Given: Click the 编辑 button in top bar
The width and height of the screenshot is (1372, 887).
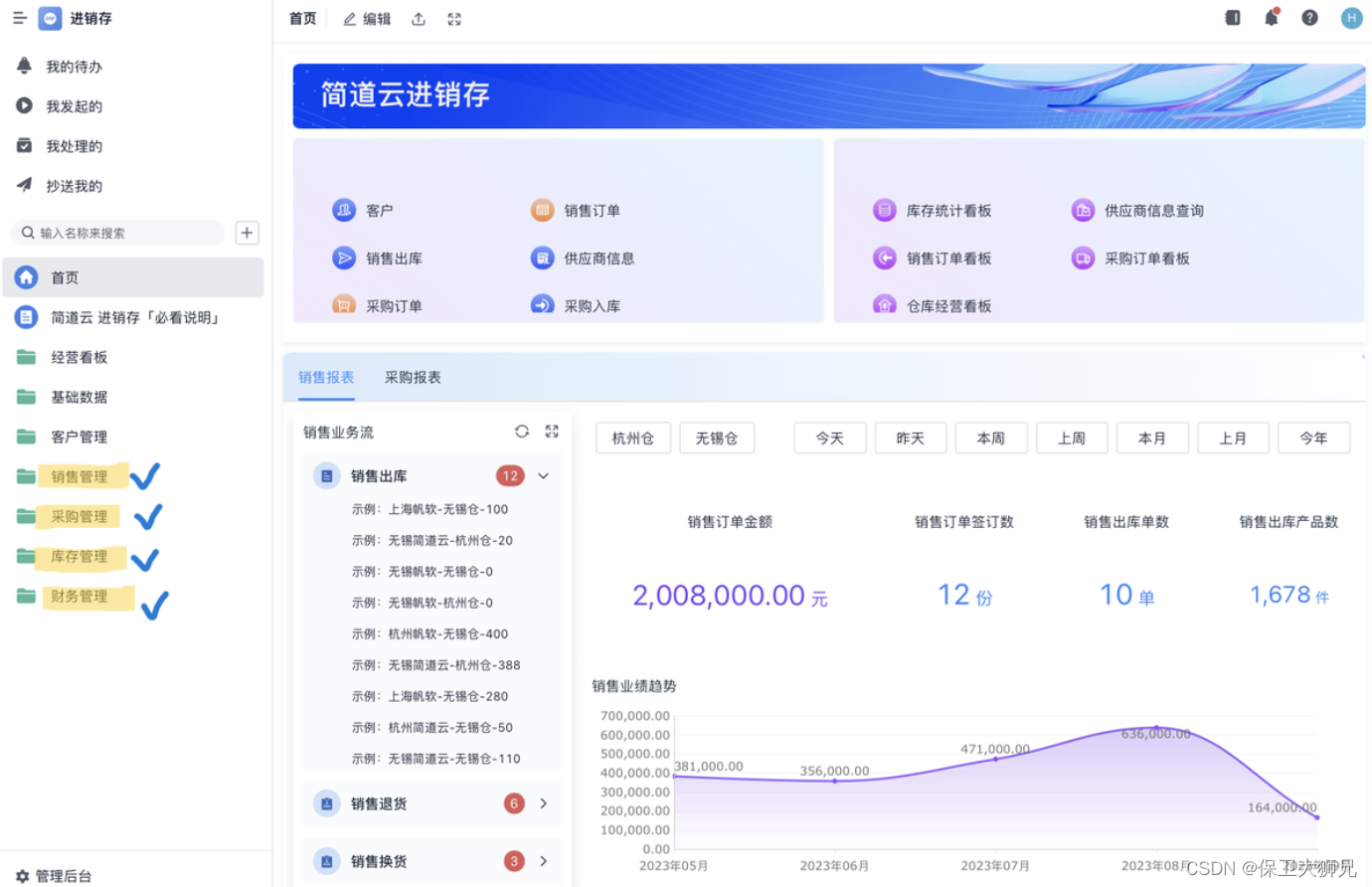Looking at the screenshot, I should (x=367, y=19).
